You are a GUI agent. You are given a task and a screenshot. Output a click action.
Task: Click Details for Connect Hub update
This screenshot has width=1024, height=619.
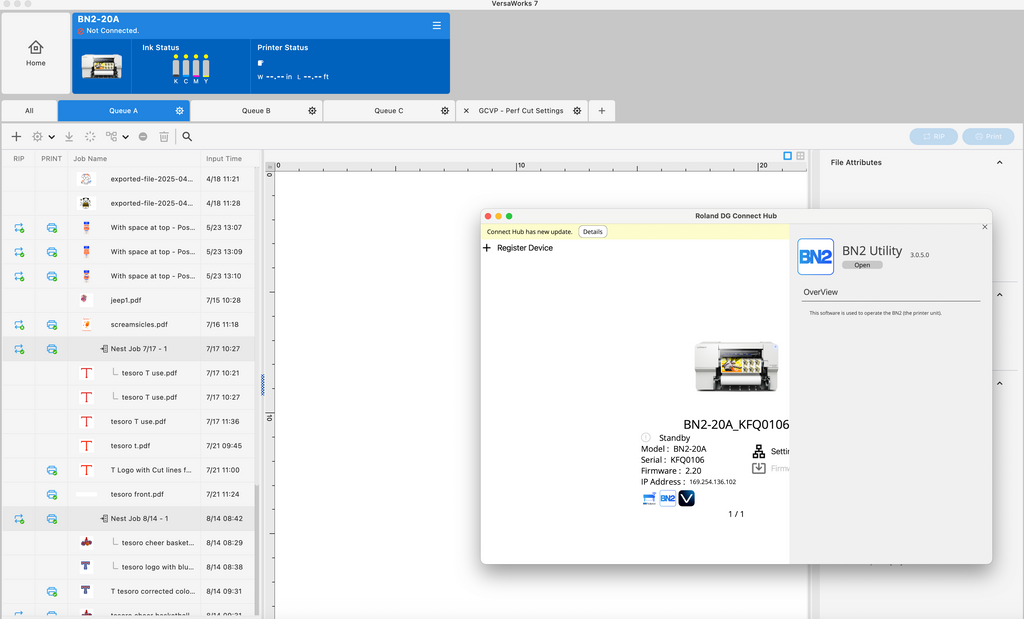tap(592, 232)
